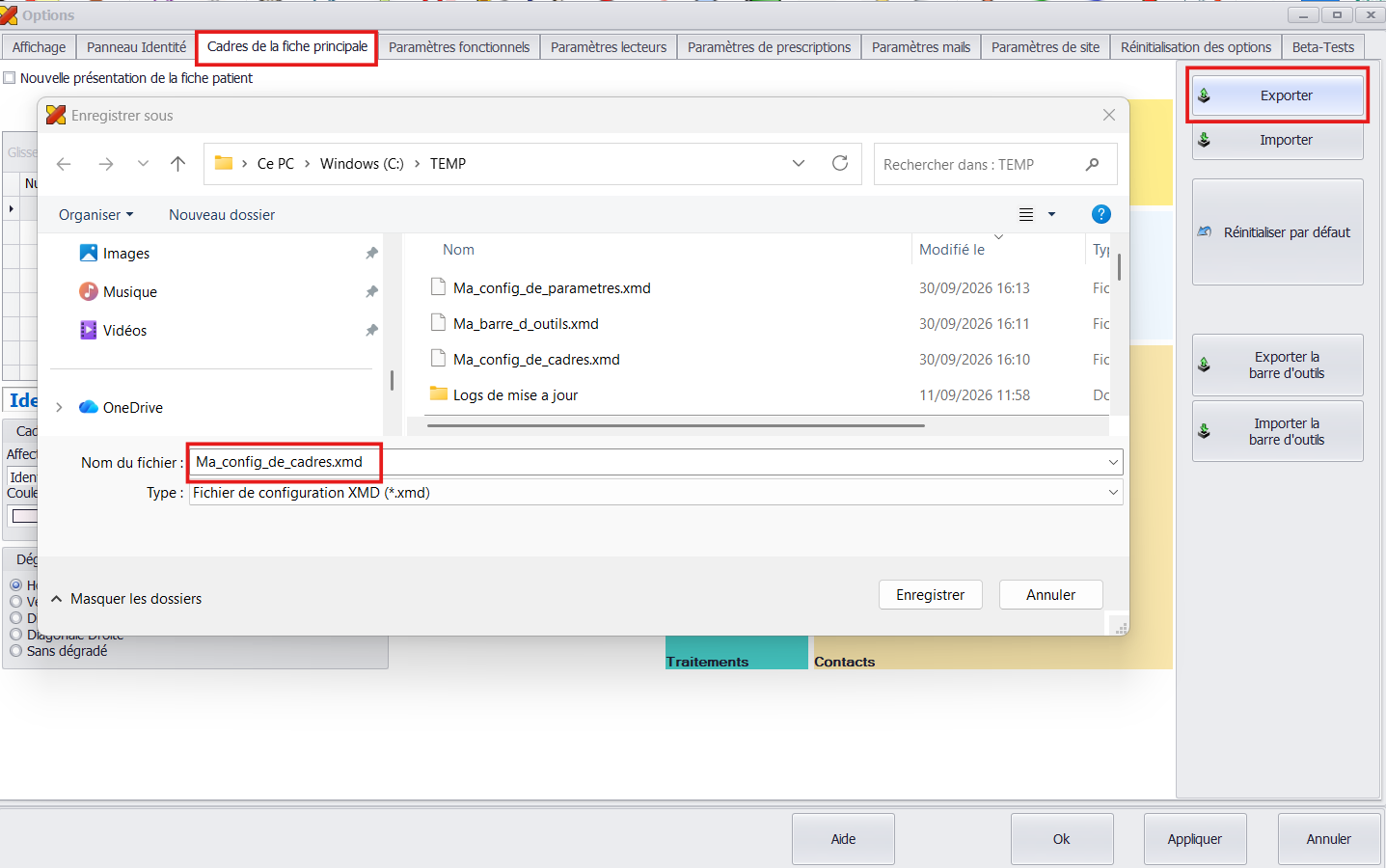This screenshot has height=868, width=1386.
Task: Select file Ma_config_de_cadres.xmd in list
Action: [536, 360]
